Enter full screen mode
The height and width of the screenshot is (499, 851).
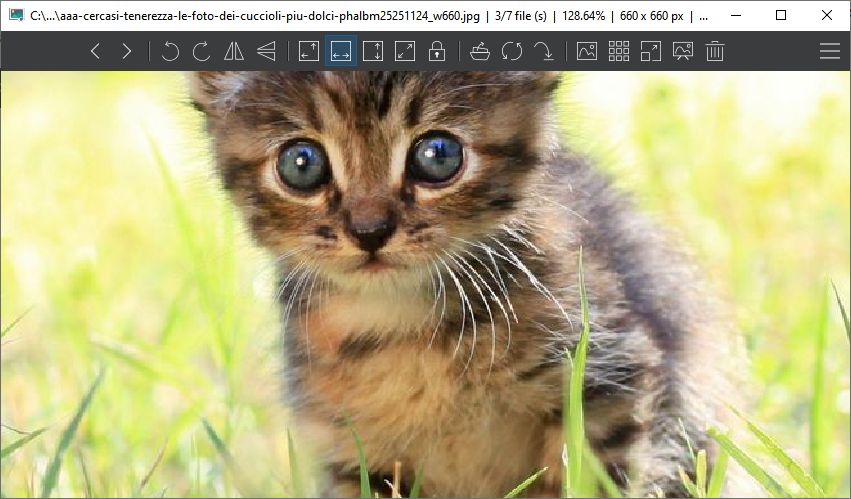click(651, 52)
